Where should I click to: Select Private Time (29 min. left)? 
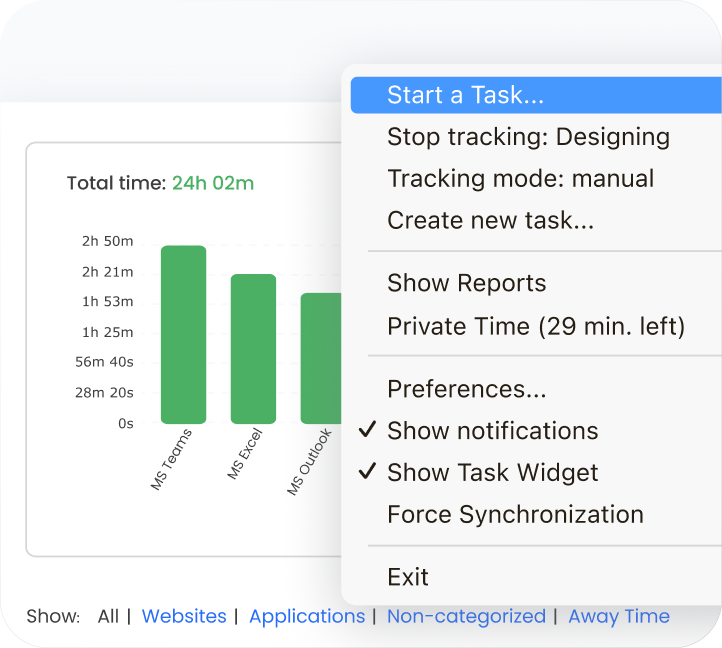tap(536, 326)
